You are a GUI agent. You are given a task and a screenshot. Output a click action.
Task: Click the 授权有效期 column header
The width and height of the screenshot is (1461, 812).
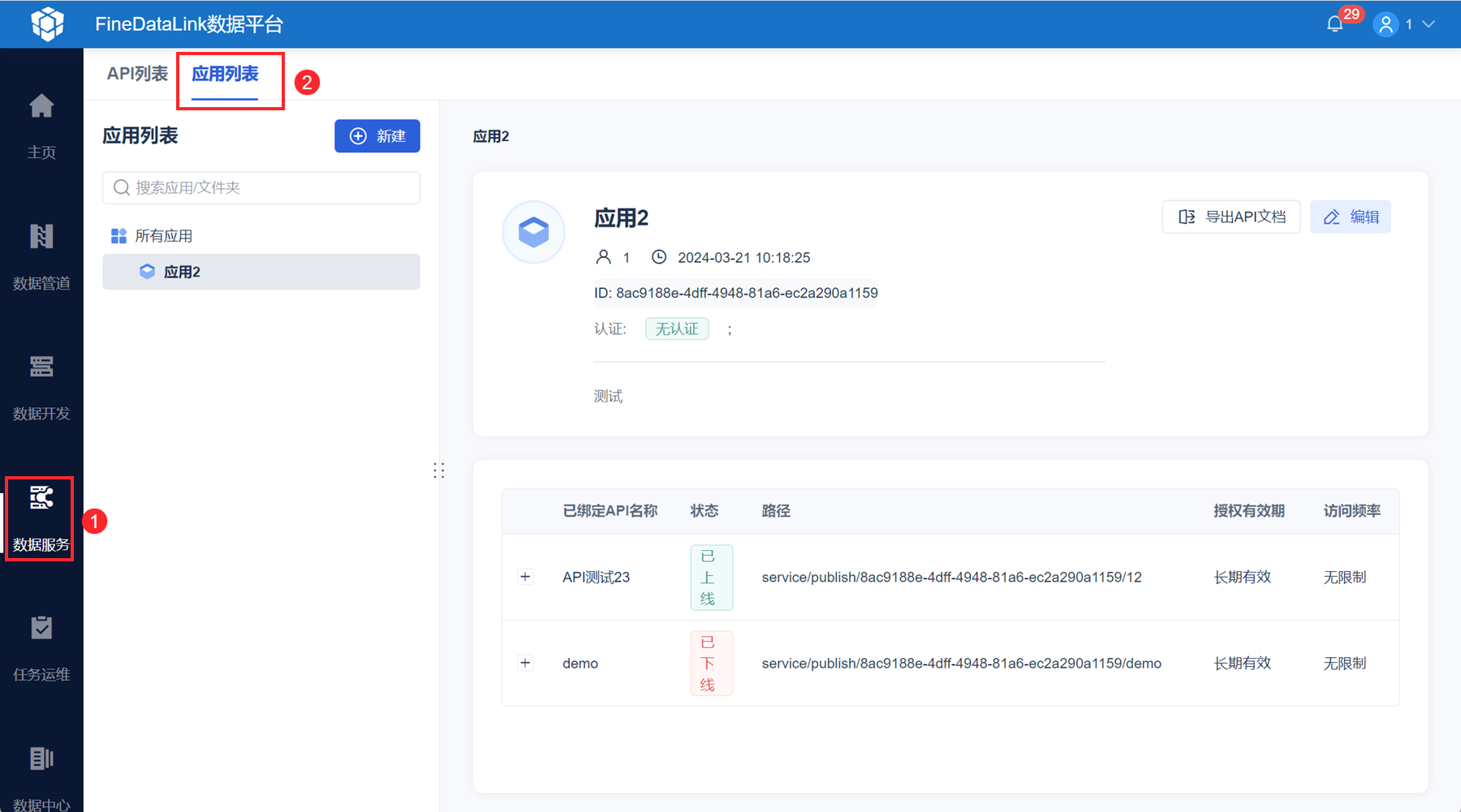point(1249,511)
